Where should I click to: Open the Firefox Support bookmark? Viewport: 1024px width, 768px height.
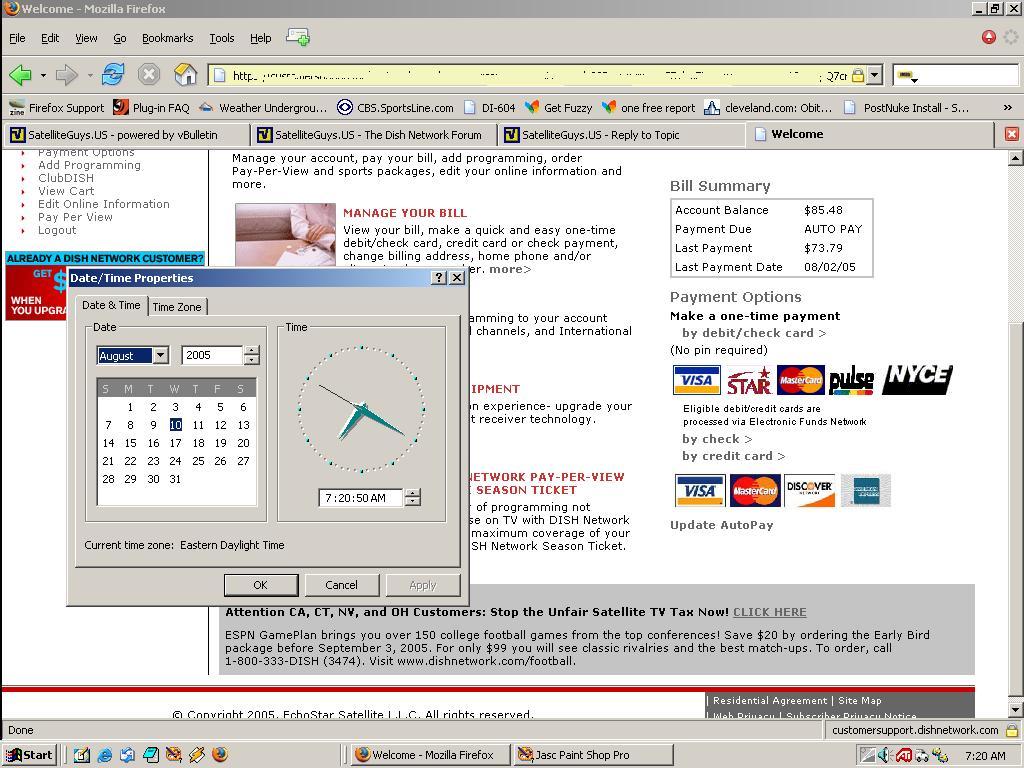(57, 108)
